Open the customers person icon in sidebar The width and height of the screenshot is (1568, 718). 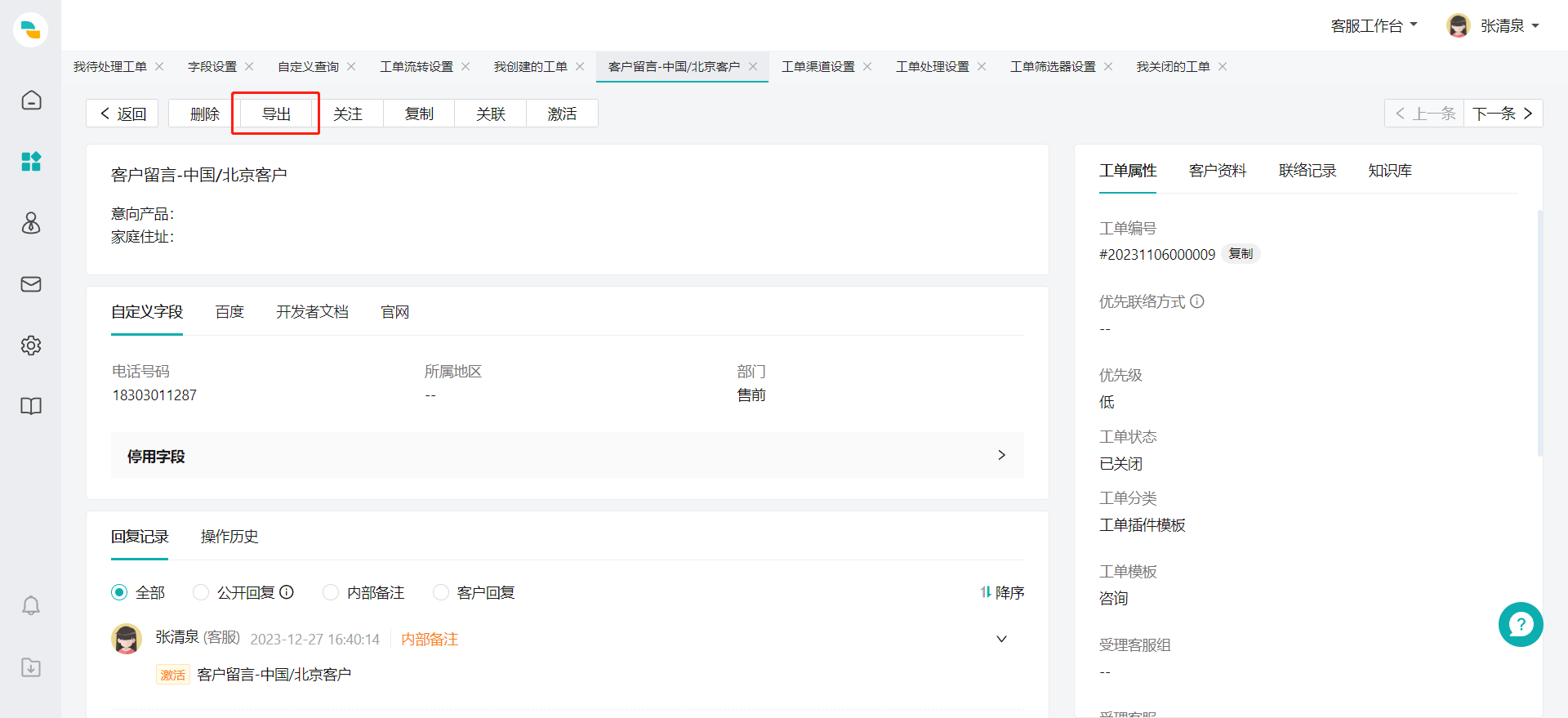click(x=31, y=223)
